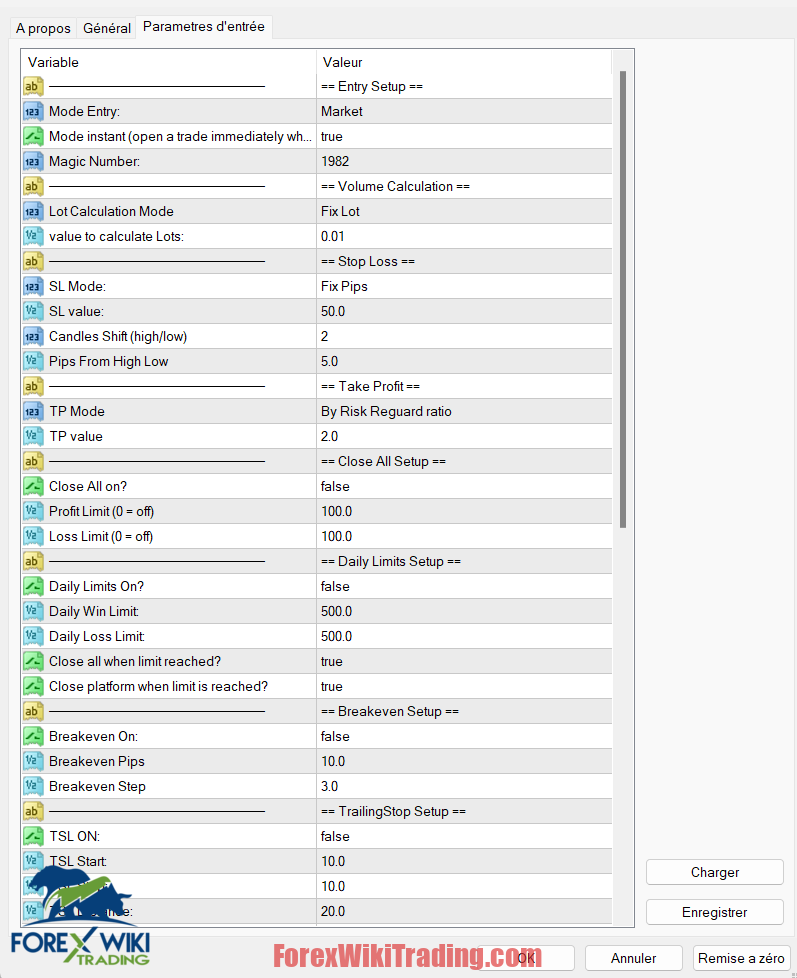
Task: Click the string icon beside Stop Loss header
Action: 33,261
